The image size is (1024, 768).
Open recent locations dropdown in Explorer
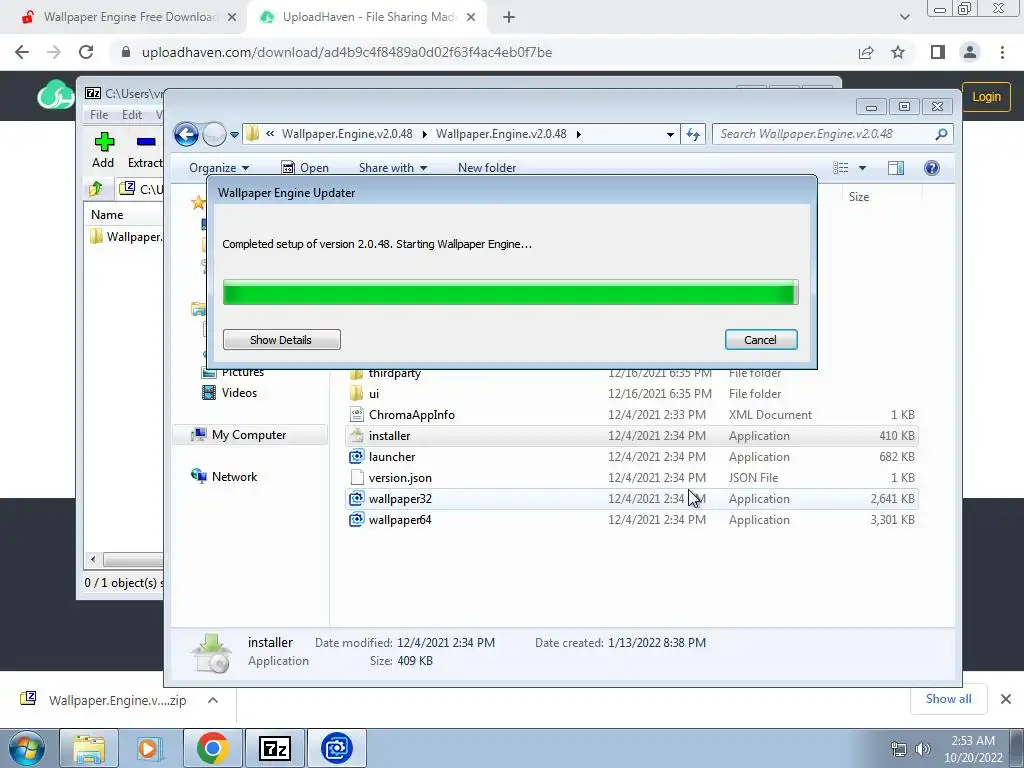tap(234, 135)
